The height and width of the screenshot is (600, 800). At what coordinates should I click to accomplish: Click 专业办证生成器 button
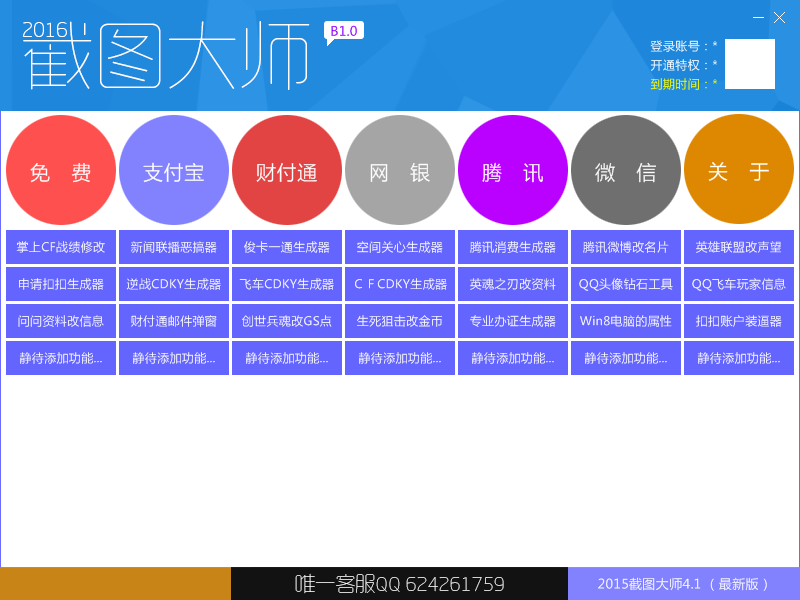coord(513,321)
